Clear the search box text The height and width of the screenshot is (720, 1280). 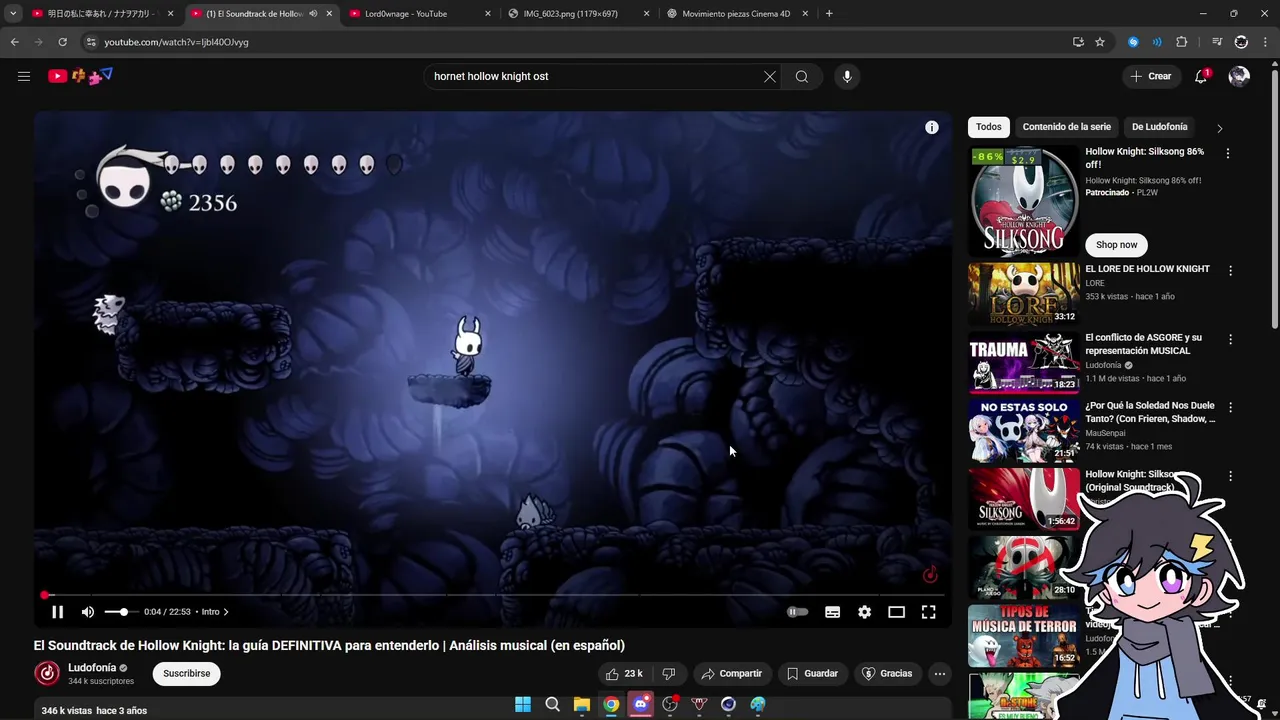click(770, 76)
